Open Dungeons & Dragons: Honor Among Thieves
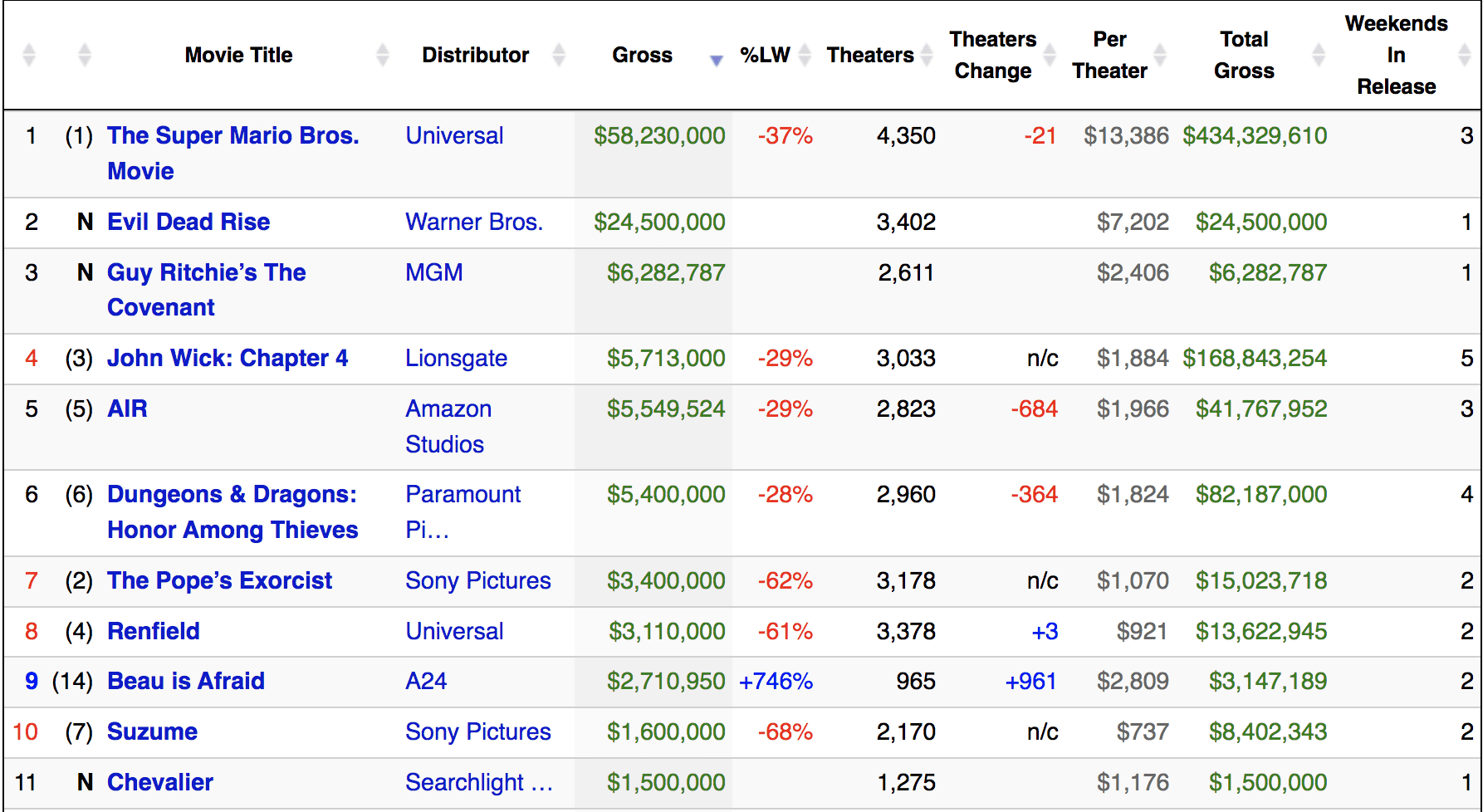Viewport: 1483px width, 812px height. pyautogui.click(x=232, y=511)
